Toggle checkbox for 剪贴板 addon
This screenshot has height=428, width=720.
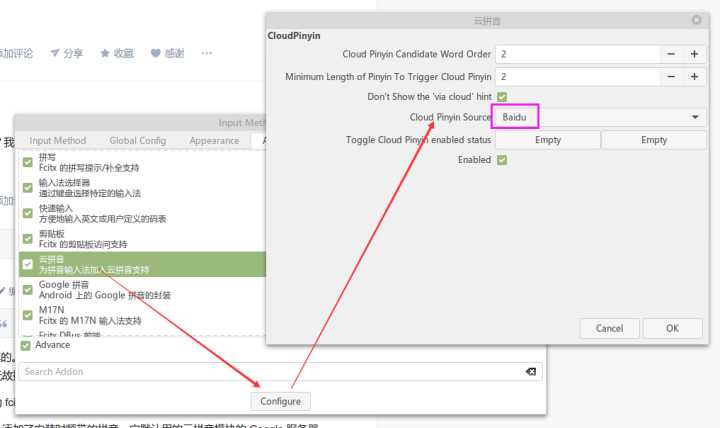(x=28, y=238)
